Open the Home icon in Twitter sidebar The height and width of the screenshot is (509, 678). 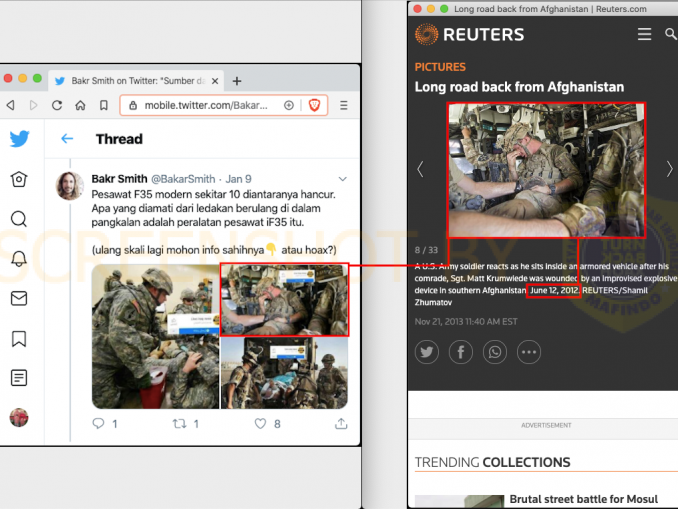click(19, 179)
